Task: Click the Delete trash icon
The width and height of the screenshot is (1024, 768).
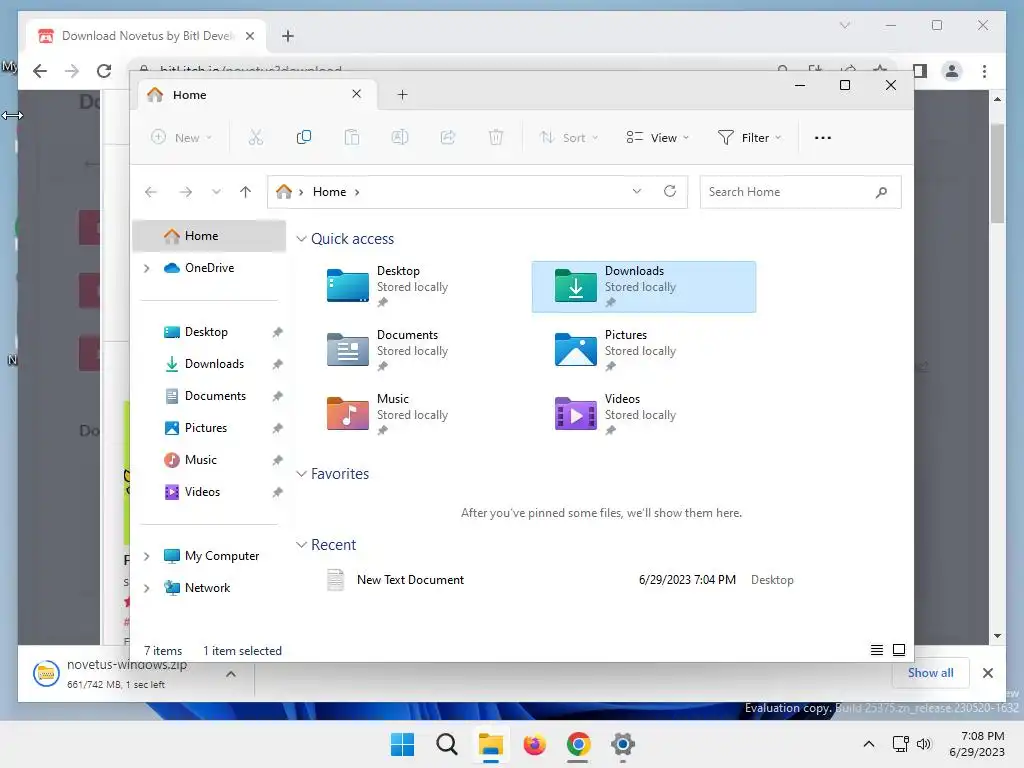Action: click(x=496, y=137)
